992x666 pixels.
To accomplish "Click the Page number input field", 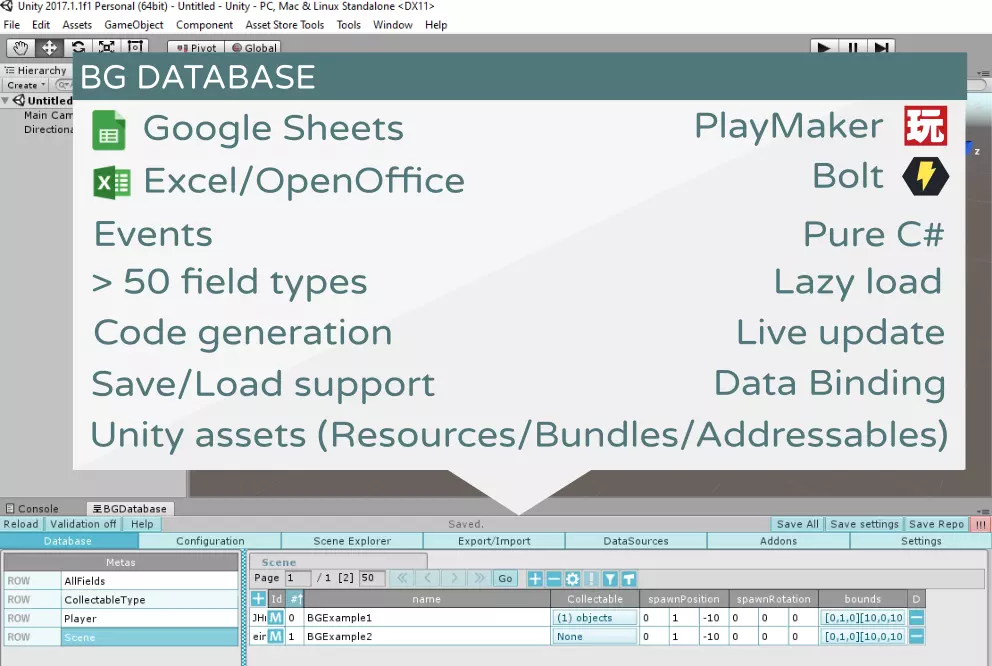I will point(298,578).
